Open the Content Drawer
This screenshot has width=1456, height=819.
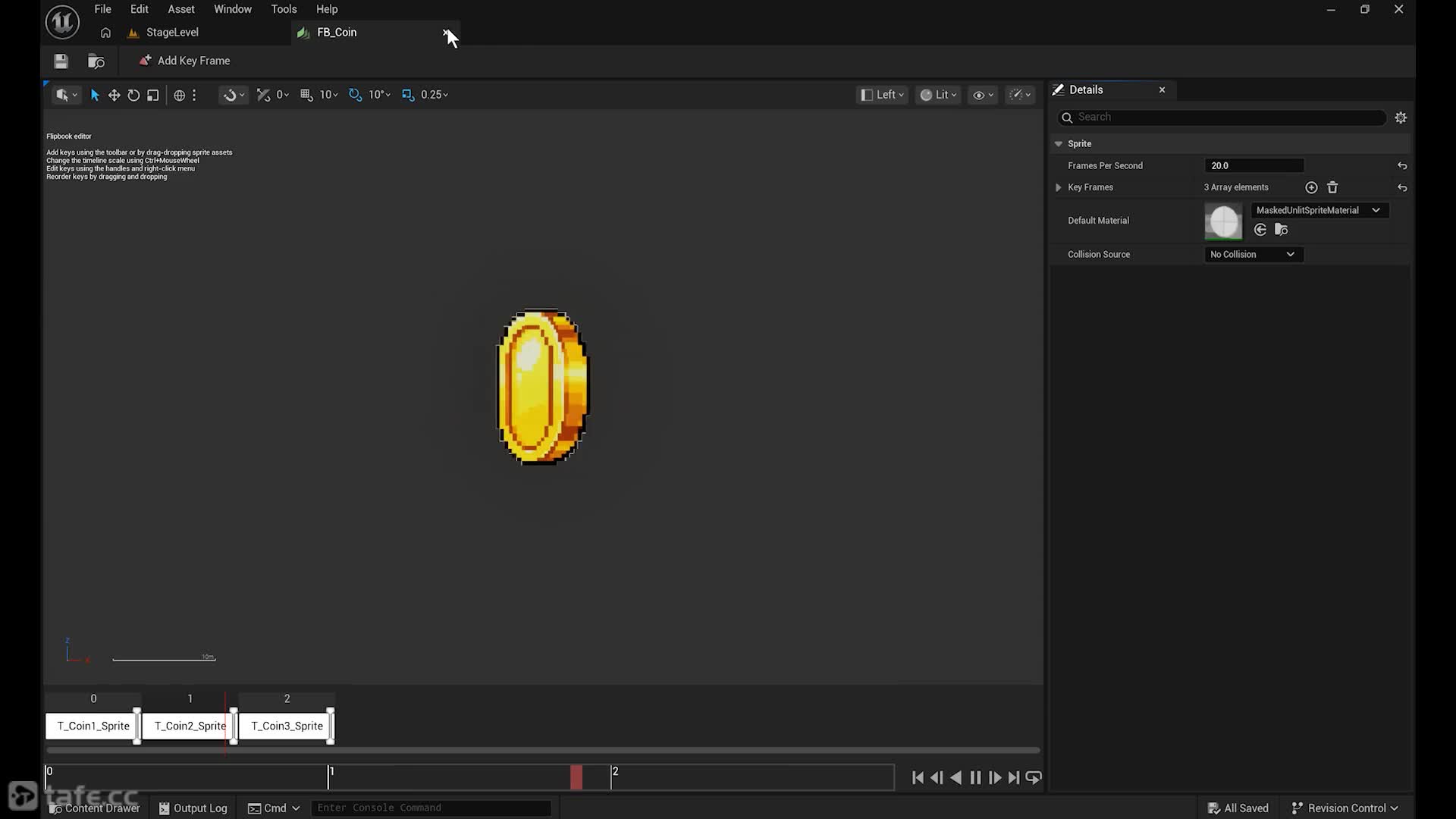pos(95,808)
